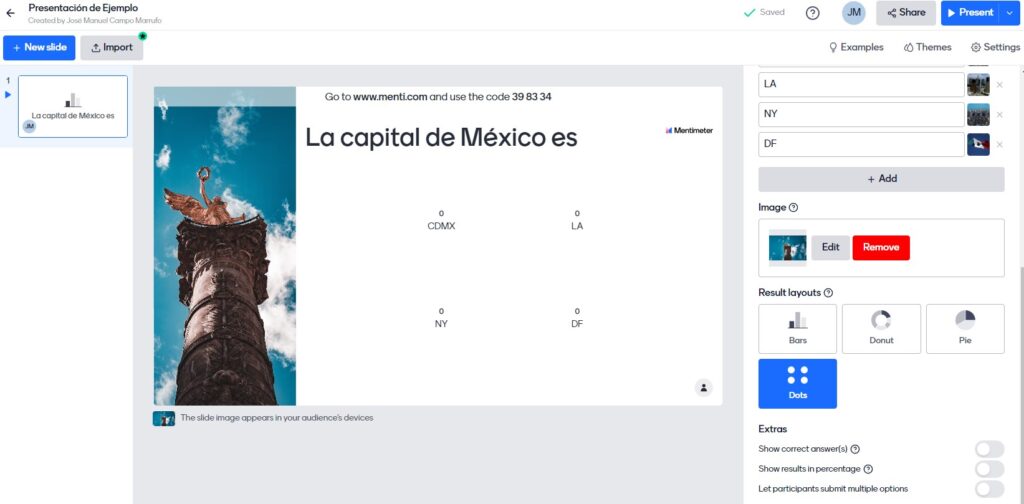Select the slide 1 thumbnail

pyautogui.click(x=73, y=106)
